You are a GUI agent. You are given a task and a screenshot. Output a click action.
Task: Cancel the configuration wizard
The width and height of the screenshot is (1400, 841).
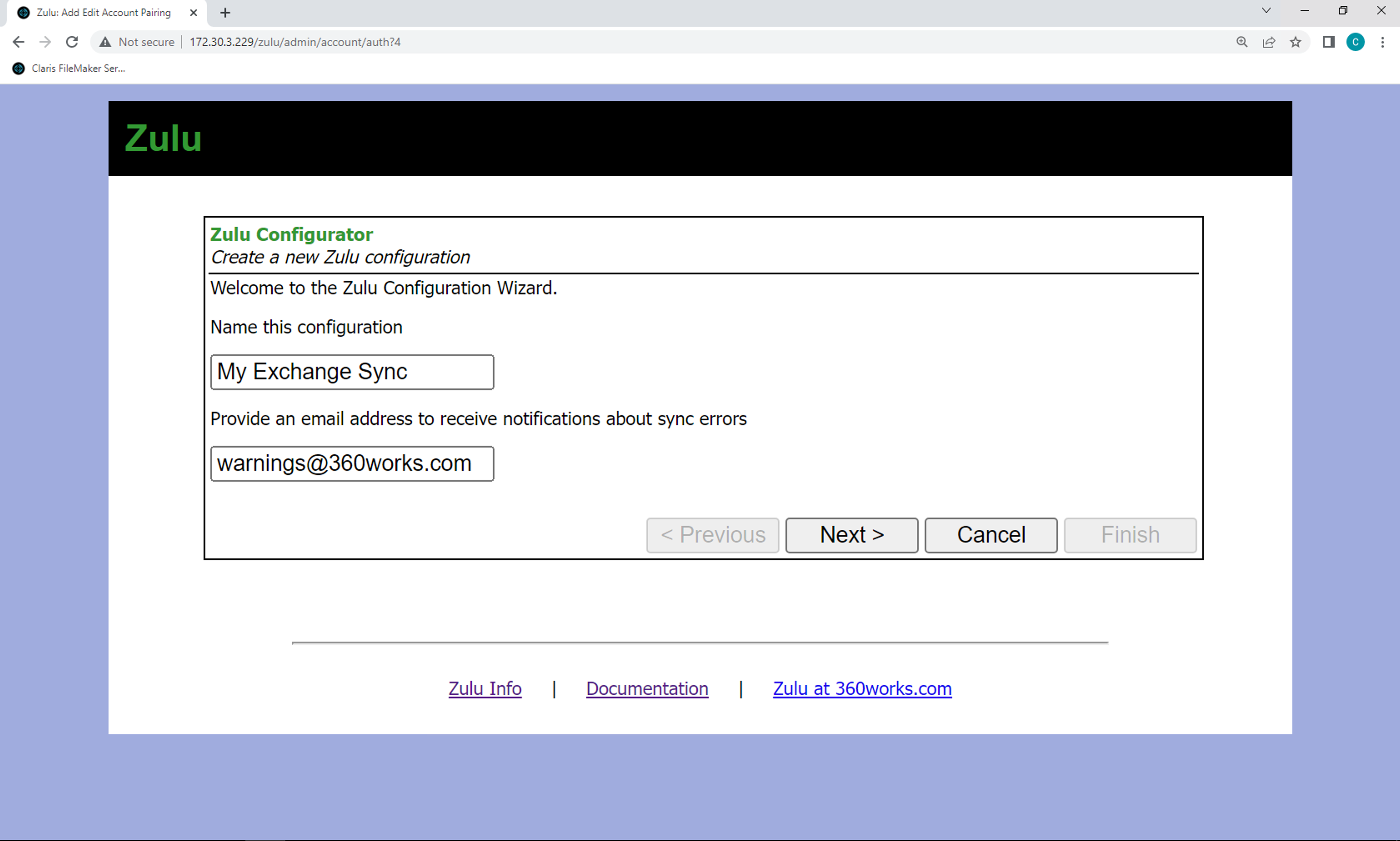coord(991,535)
